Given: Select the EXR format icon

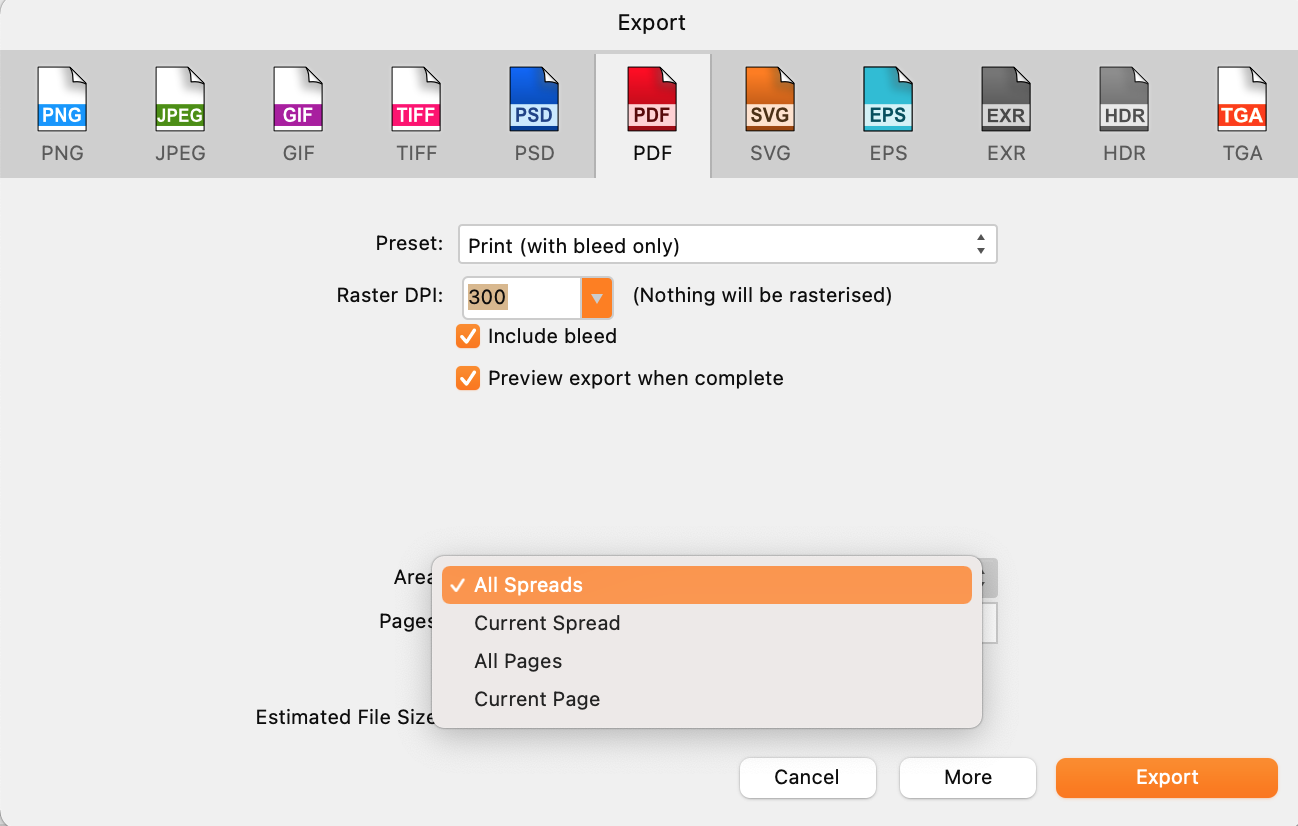Looking at the screenshot, I should click(x=1006, y=113).
